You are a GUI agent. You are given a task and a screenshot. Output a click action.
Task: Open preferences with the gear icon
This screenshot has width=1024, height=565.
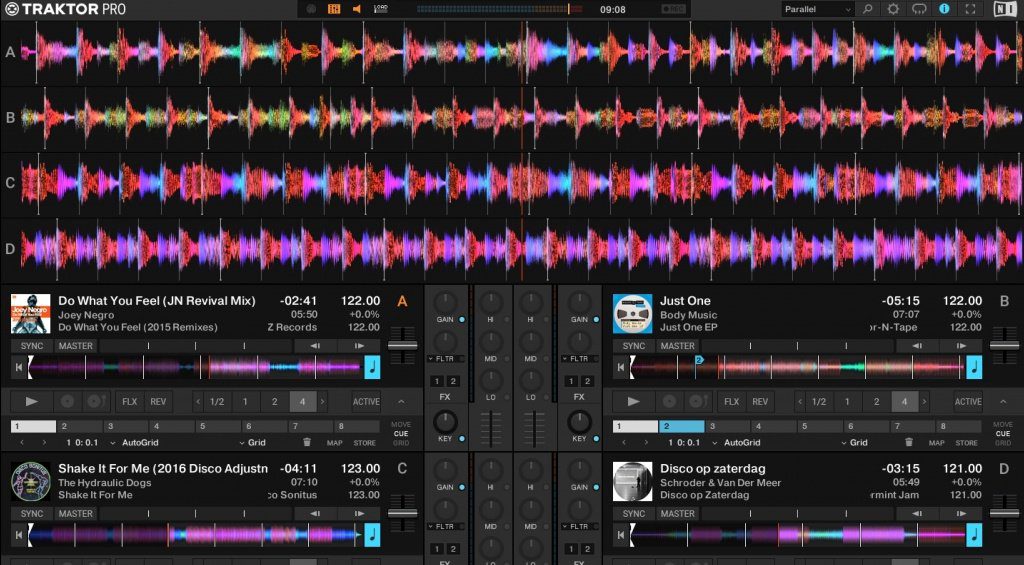(893, 9)
